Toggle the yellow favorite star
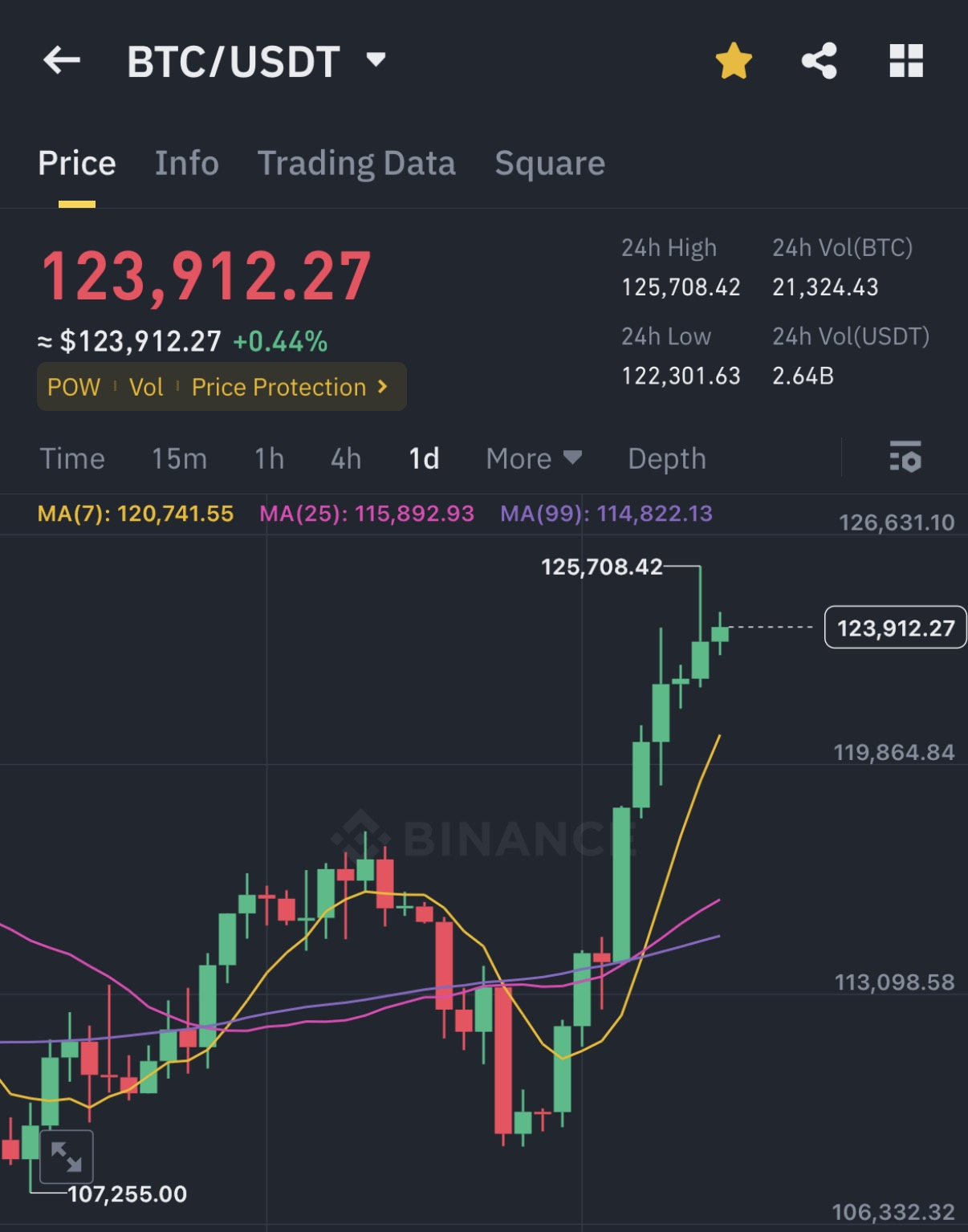This screenshot has height=1232, width=968. click(734, 61)
